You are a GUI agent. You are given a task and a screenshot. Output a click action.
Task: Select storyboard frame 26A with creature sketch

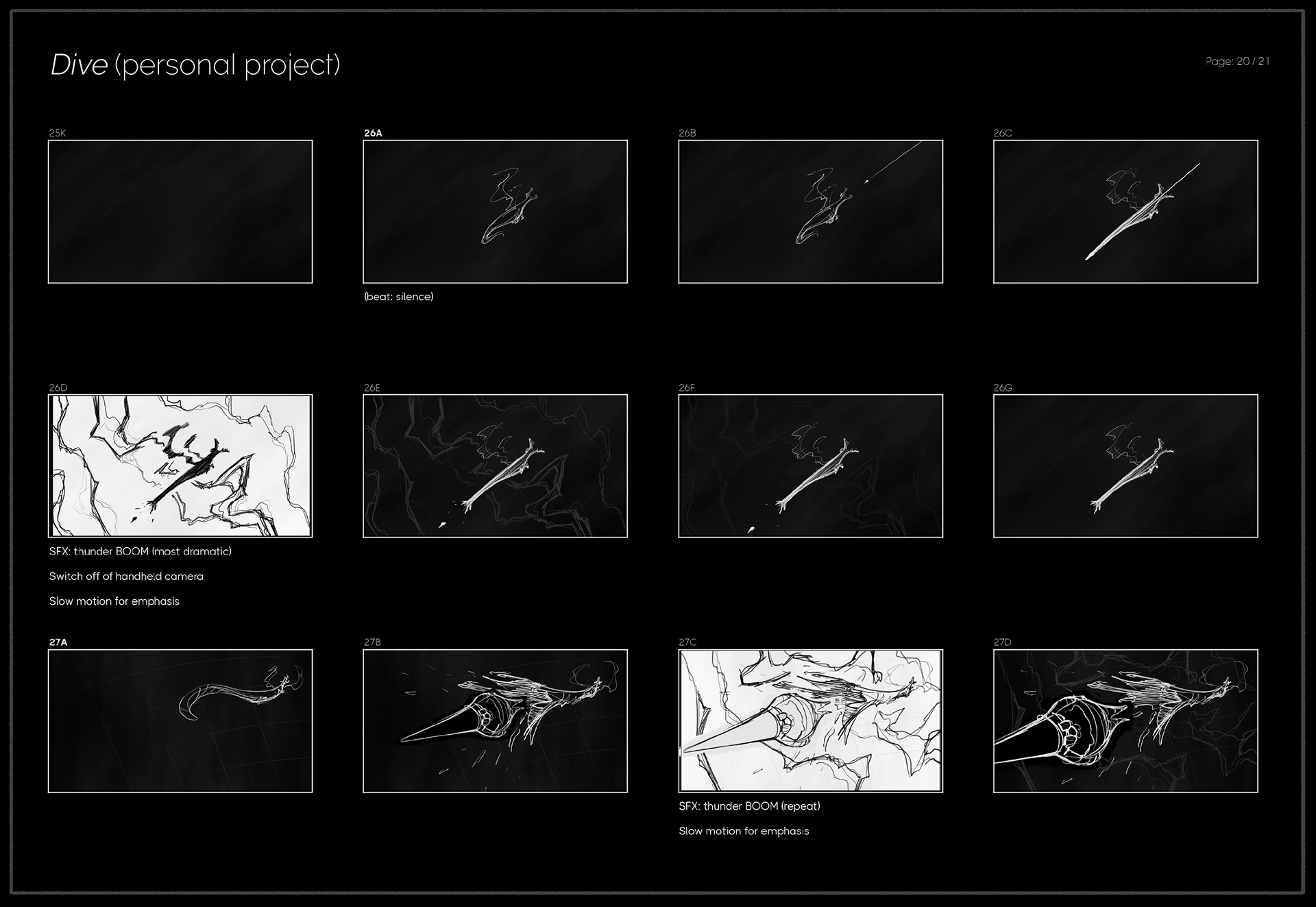coord(495,212)
